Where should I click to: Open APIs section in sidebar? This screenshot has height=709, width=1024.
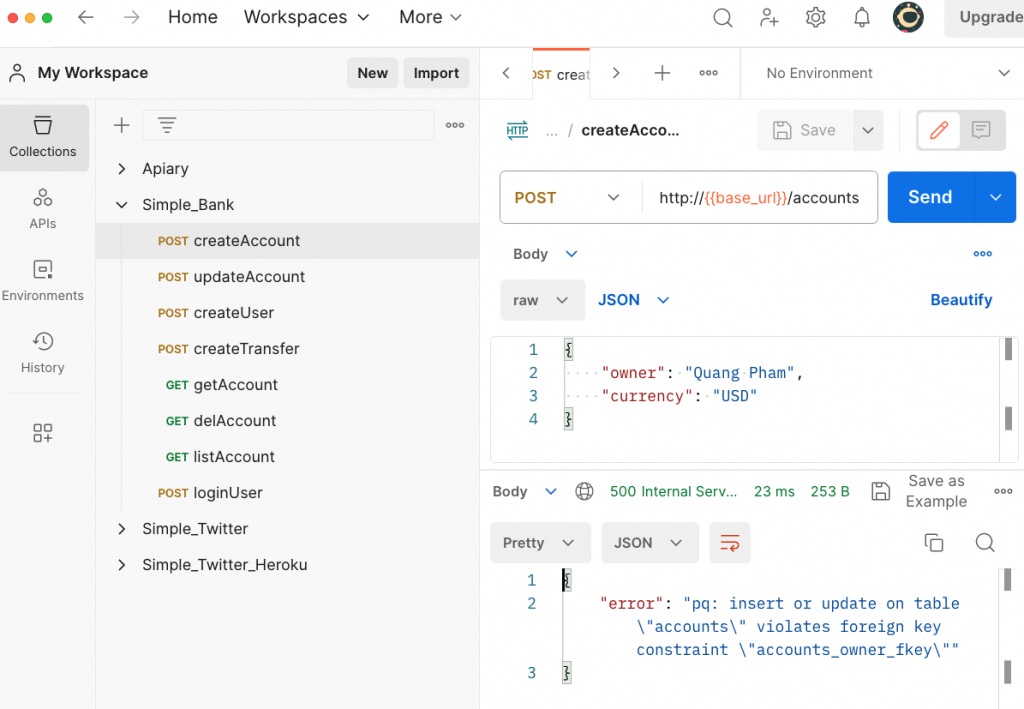tap(43, 208)
